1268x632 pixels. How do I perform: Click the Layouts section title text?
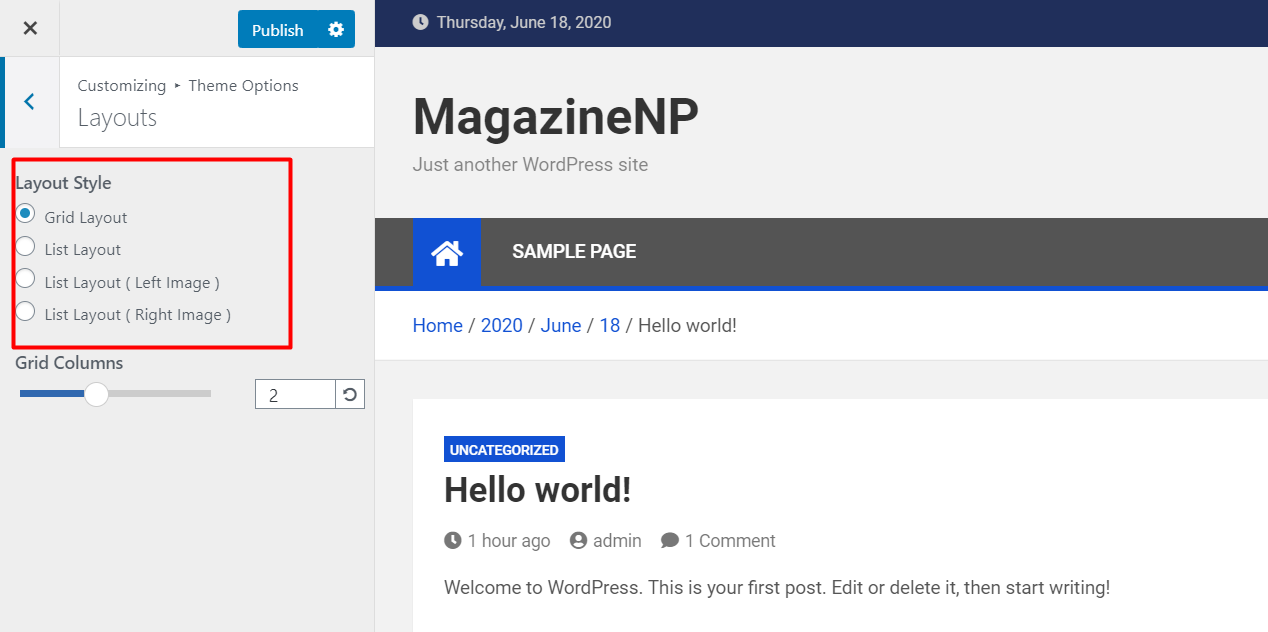click(117, 117)
